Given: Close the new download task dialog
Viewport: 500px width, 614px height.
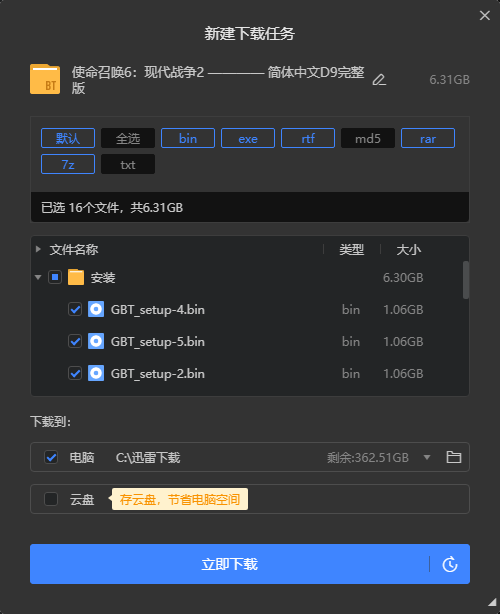Looking at the screenshot, I should click(485, 16).
